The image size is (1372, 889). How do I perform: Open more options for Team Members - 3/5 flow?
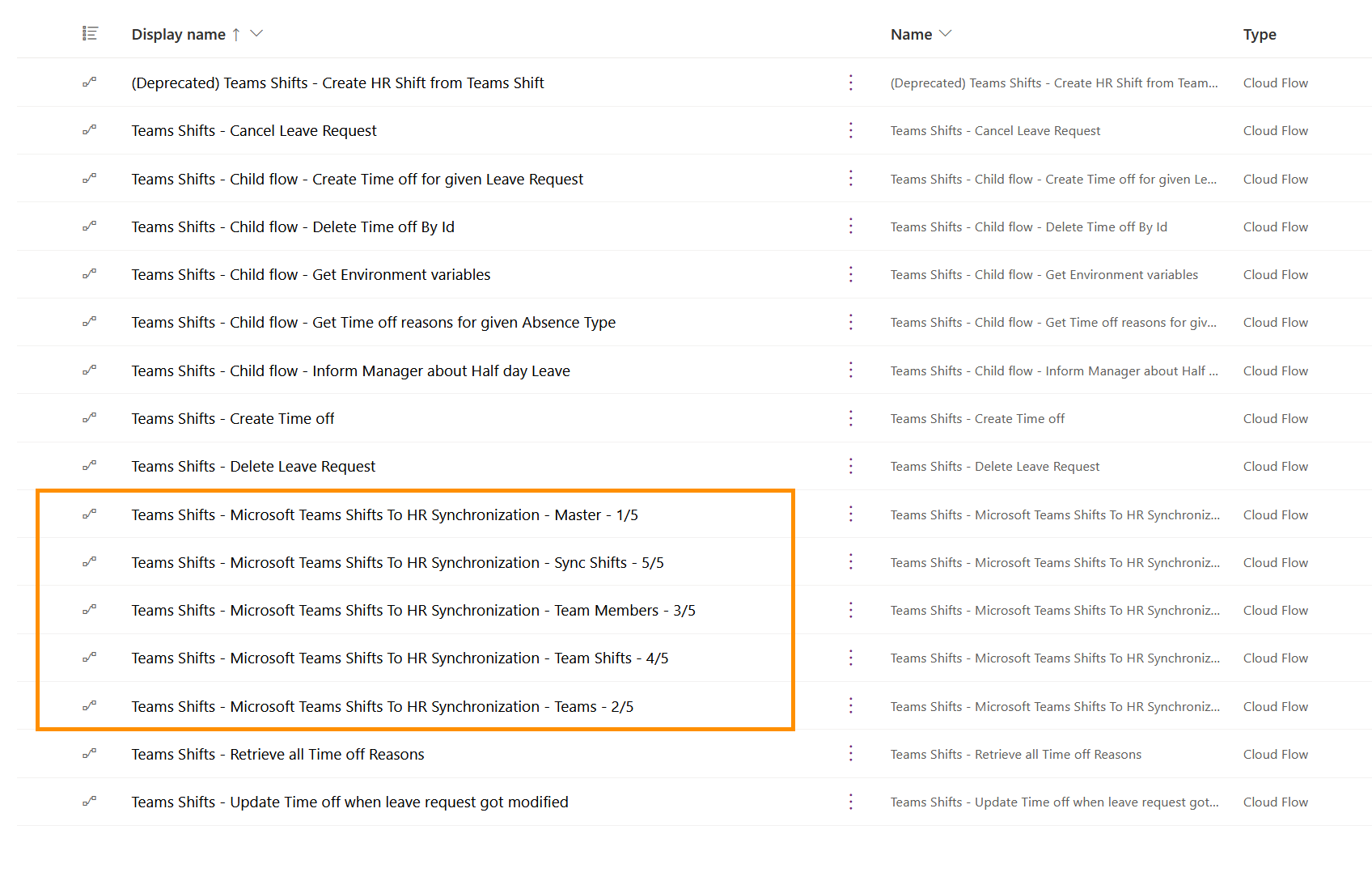point(850,610)
